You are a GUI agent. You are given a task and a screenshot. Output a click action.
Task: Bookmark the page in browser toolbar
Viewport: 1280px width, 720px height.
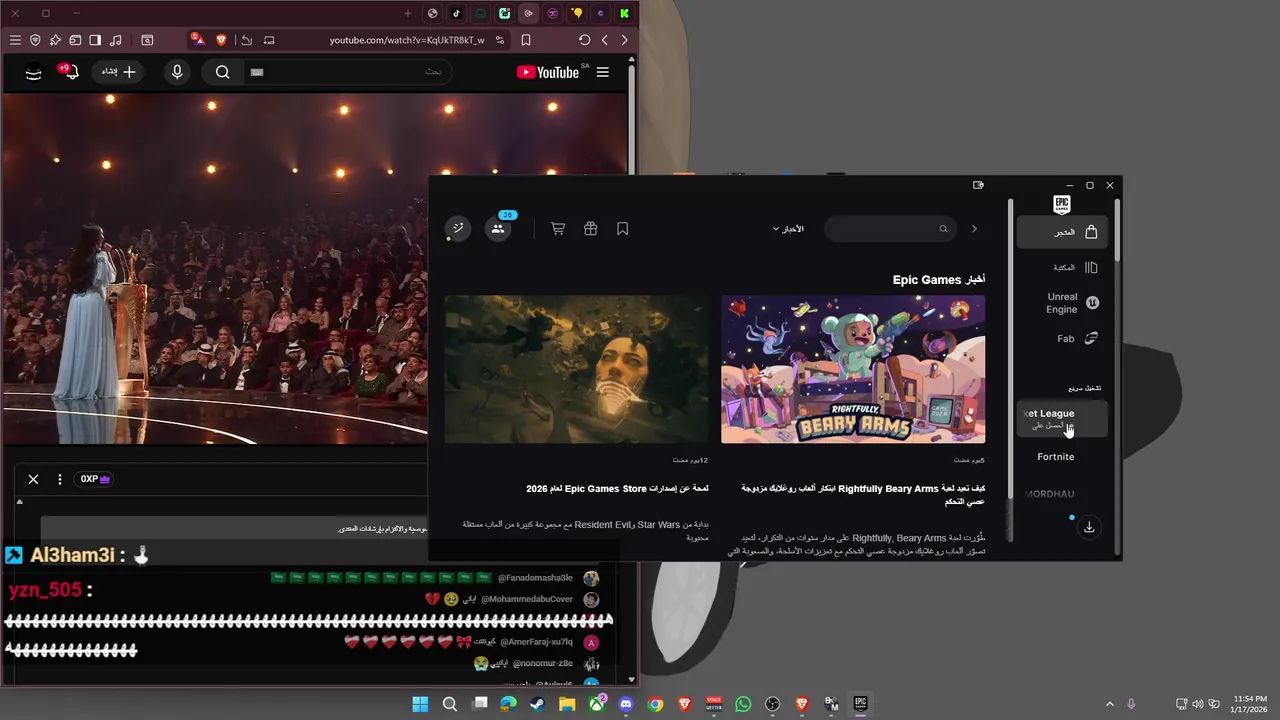coord(526,40)
